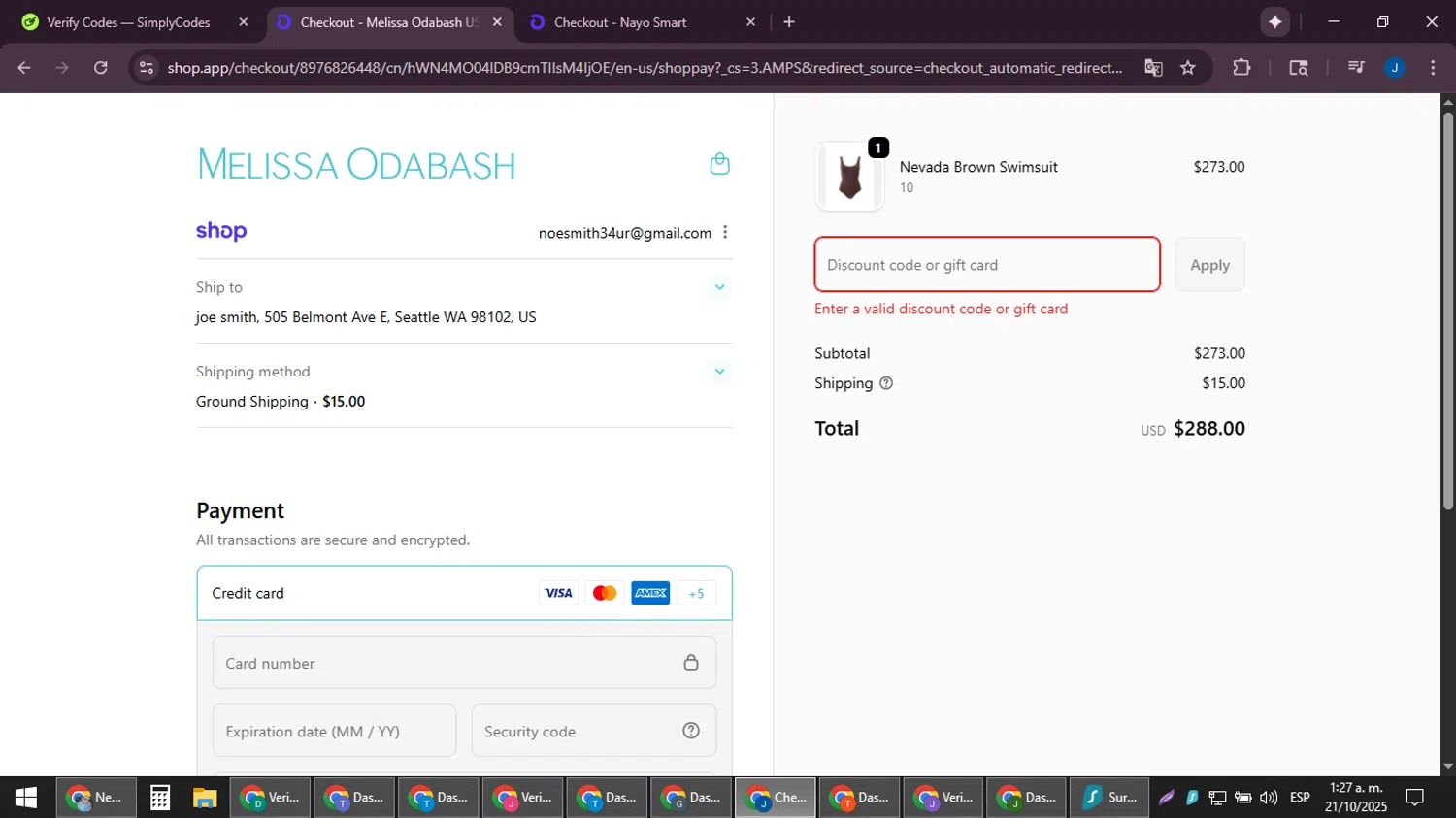Click the Mastercard icon
Viewport: 1456px width, 818px height.
pos(605,593)
